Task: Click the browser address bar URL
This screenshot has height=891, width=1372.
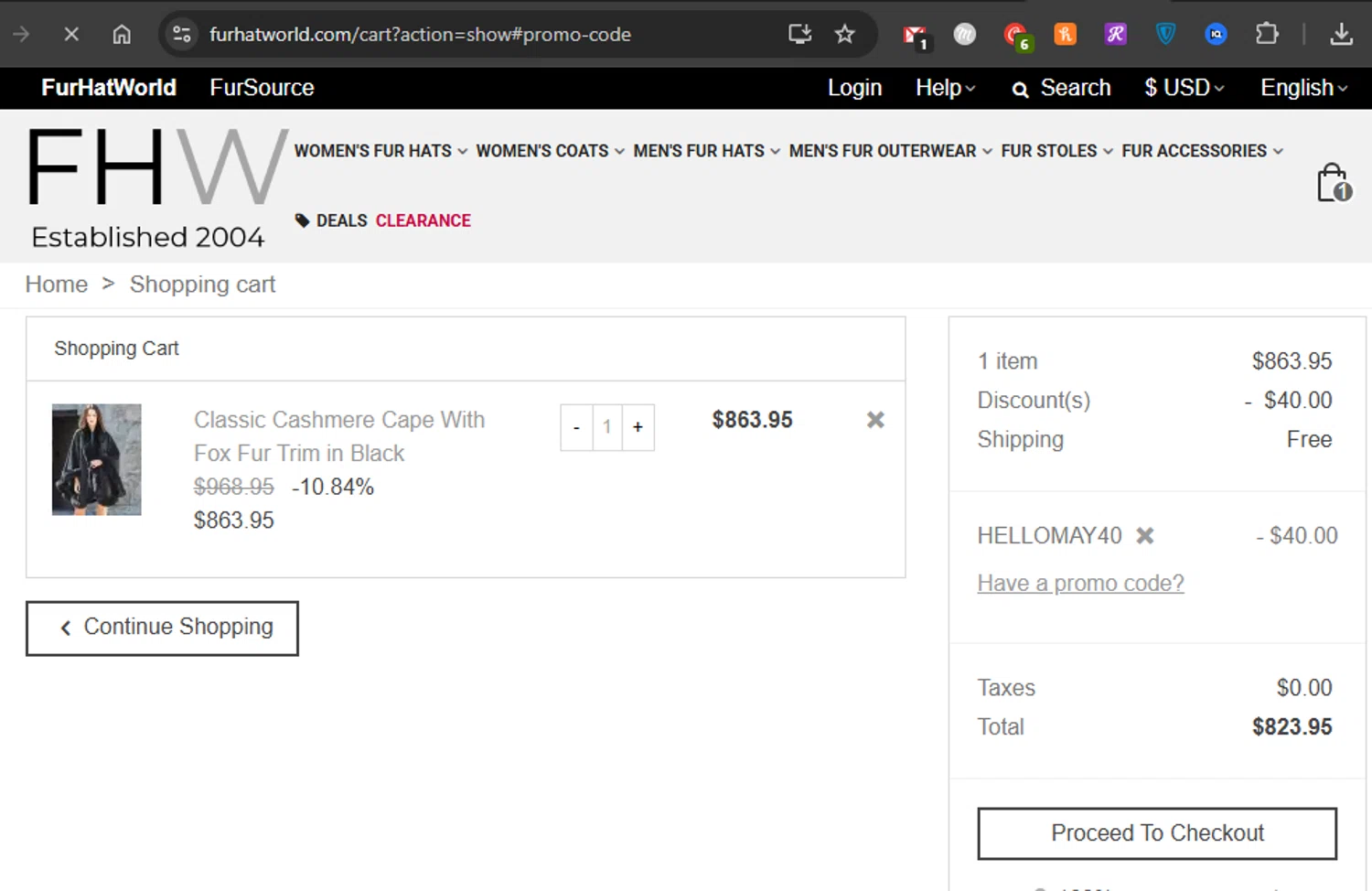Action: 420,35
